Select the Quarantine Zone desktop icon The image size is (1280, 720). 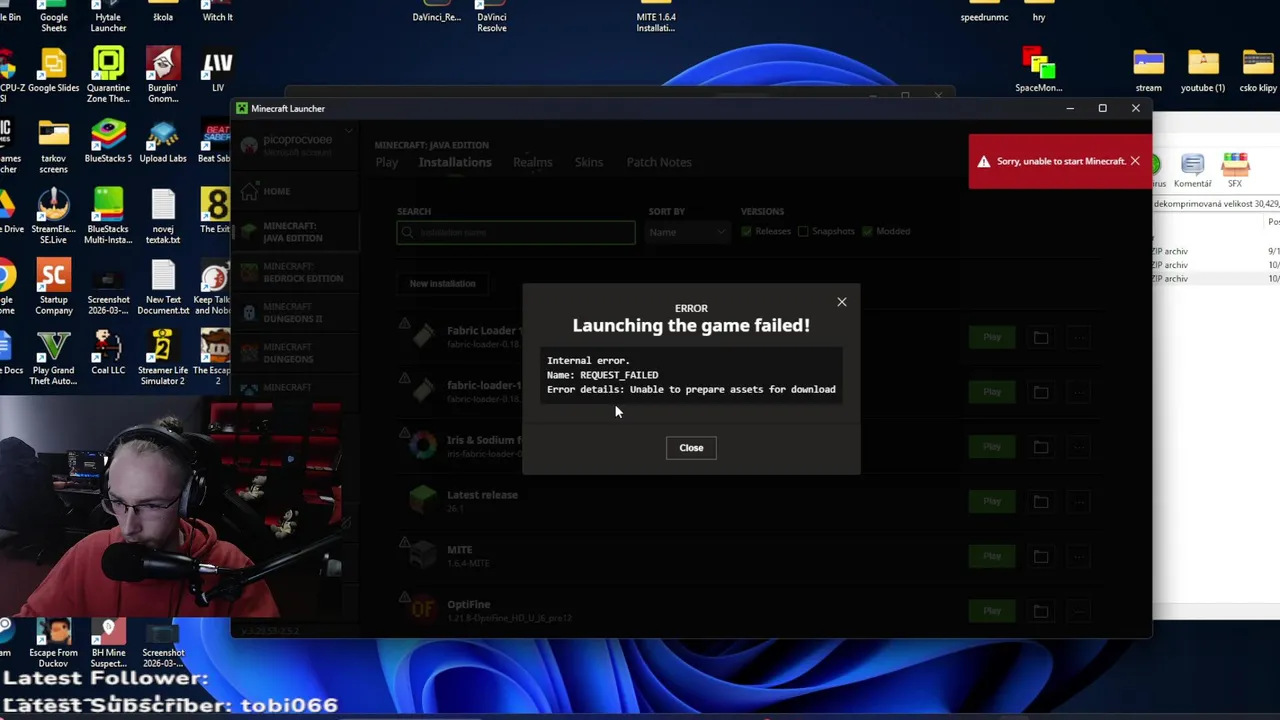coord(108,75)
